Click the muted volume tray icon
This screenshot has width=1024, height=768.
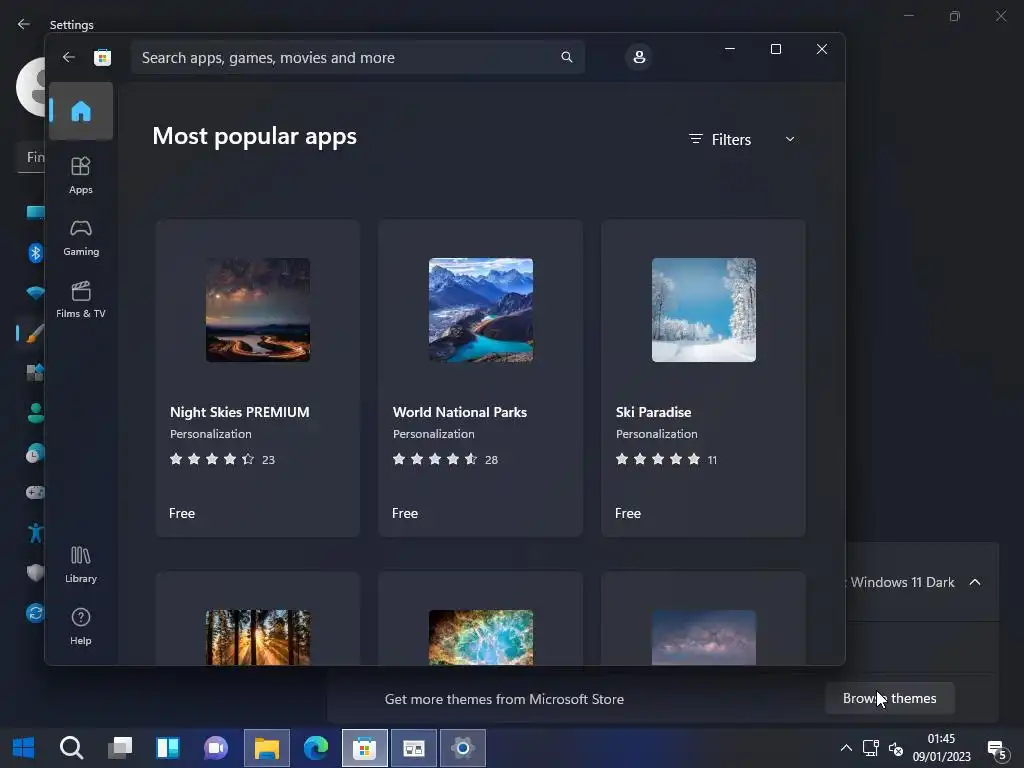coord(896,748)
